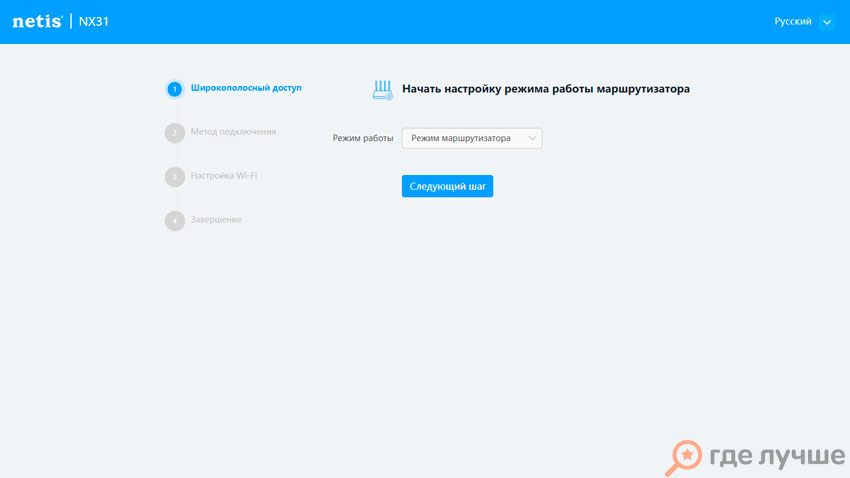Click the step 2 circle icon

coord(174,132)
